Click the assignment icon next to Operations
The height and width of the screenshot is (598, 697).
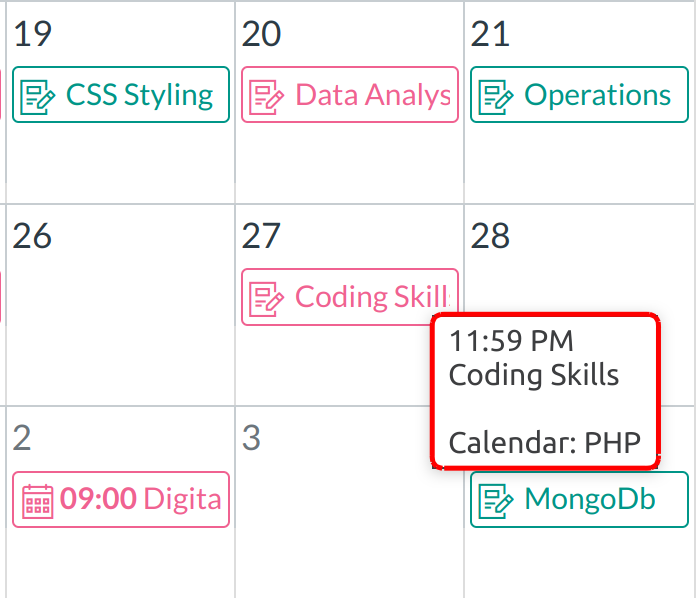pyautogui.click(x=497, y=96)
